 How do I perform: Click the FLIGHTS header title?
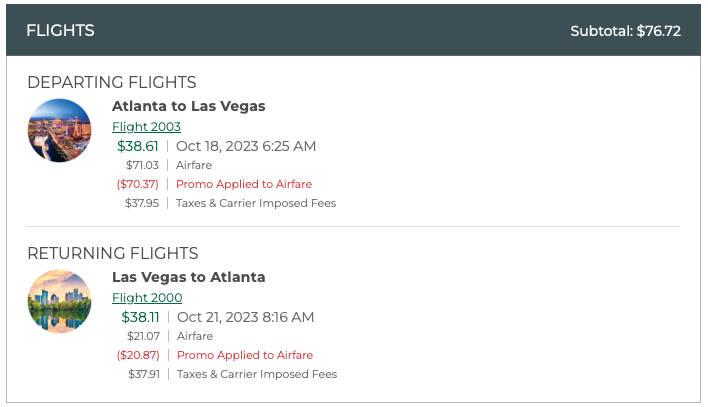60,31
